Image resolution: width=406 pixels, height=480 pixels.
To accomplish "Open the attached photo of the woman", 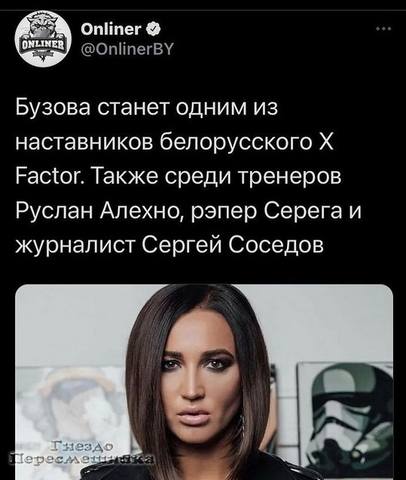I will coord(204,382).
